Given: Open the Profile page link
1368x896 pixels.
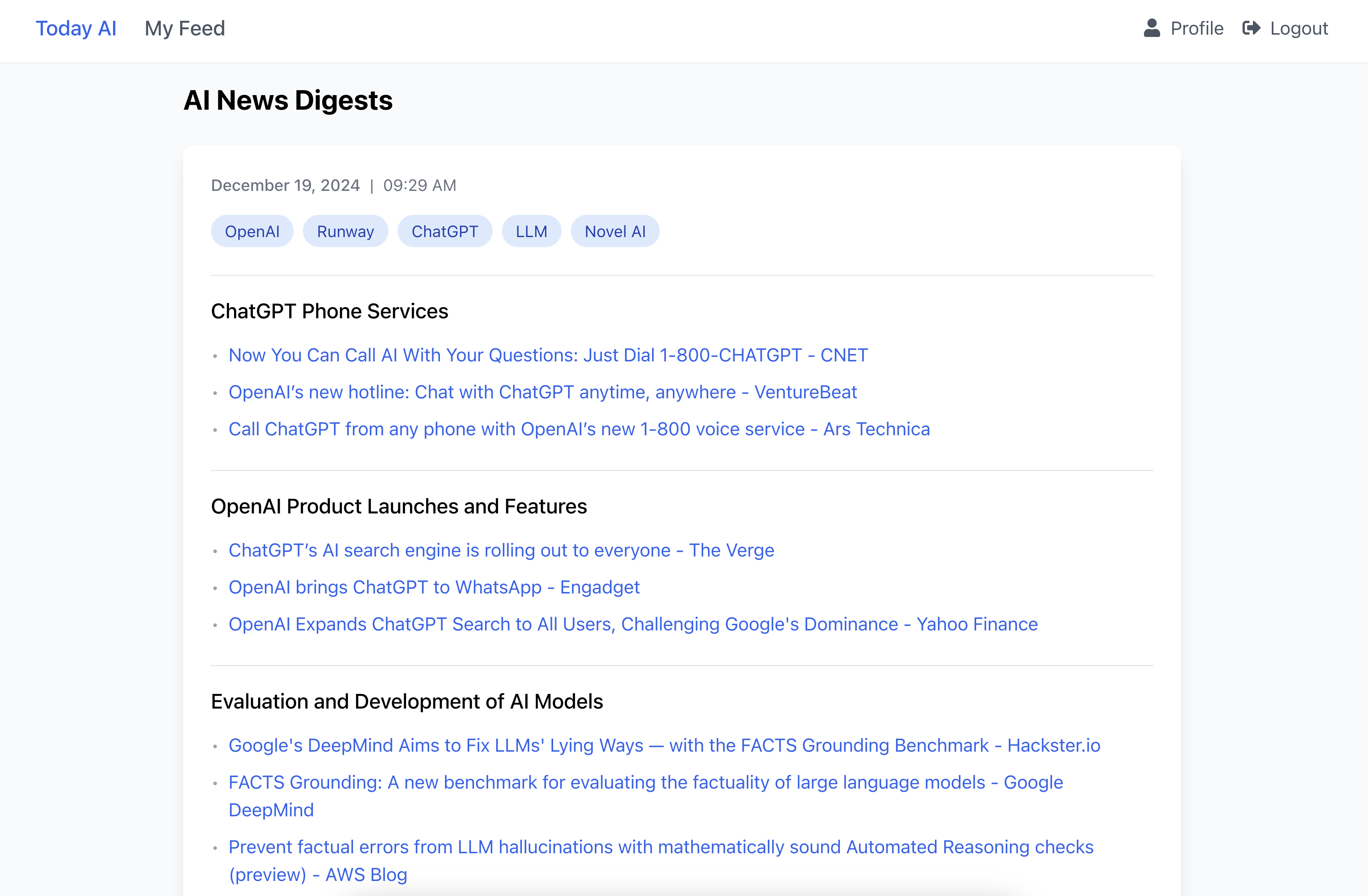Looking at the screenshot, I should tap(1197, 28).
